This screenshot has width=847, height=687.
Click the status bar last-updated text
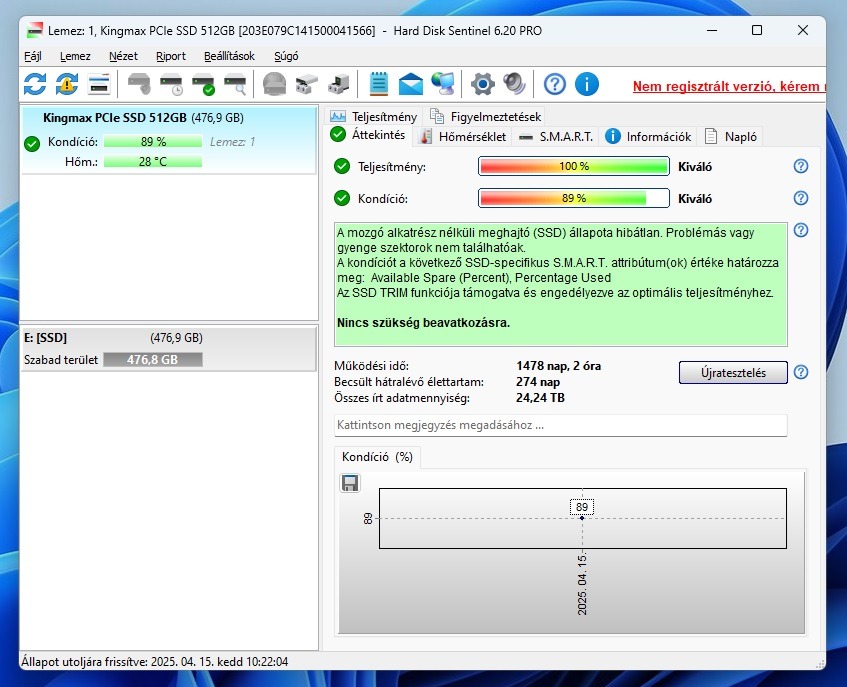tap(154, 662)
